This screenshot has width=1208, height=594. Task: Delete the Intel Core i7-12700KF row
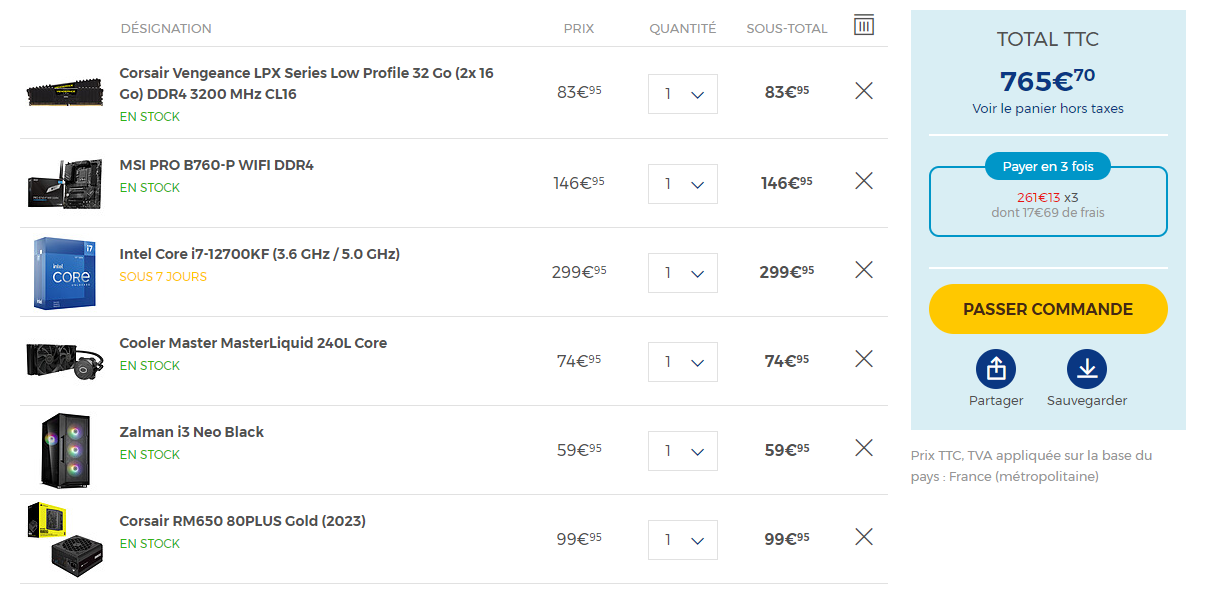[x=864, y=270]
